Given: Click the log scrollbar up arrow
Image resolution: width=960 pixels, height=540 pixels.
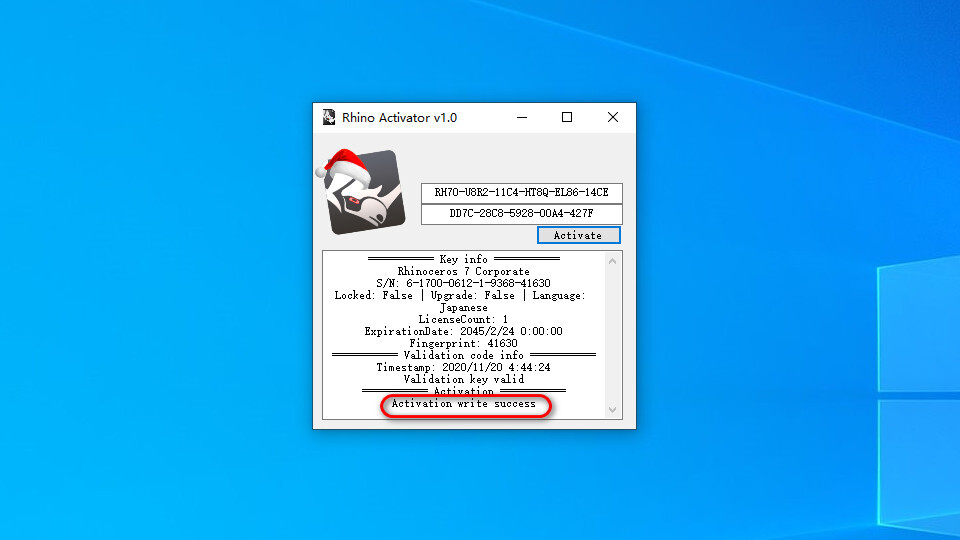Looking at the screenshot, I should pos(612,261).
